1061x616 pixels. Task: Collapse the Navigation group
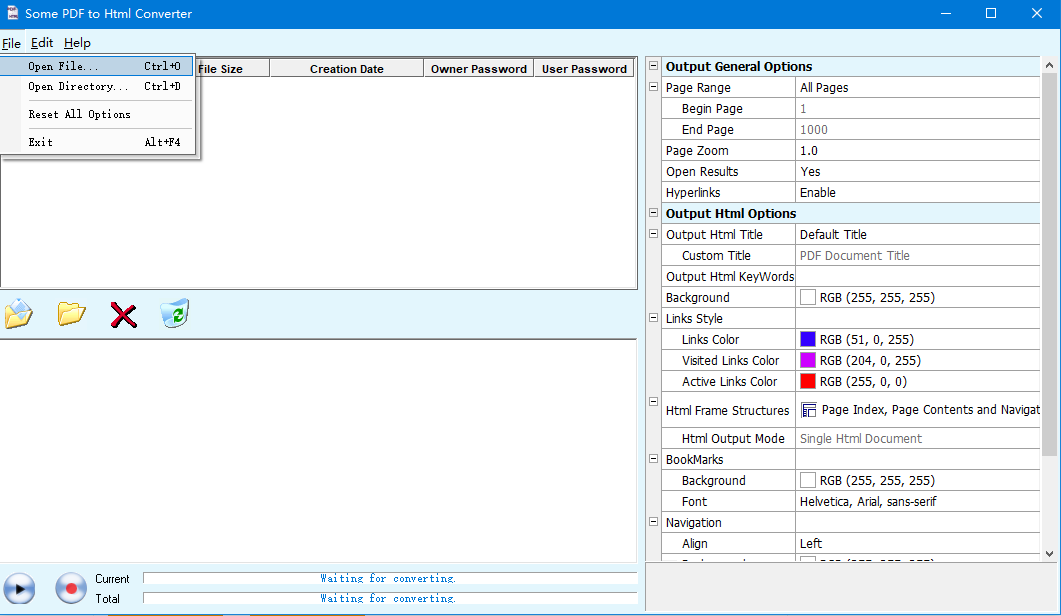[654, 522]
